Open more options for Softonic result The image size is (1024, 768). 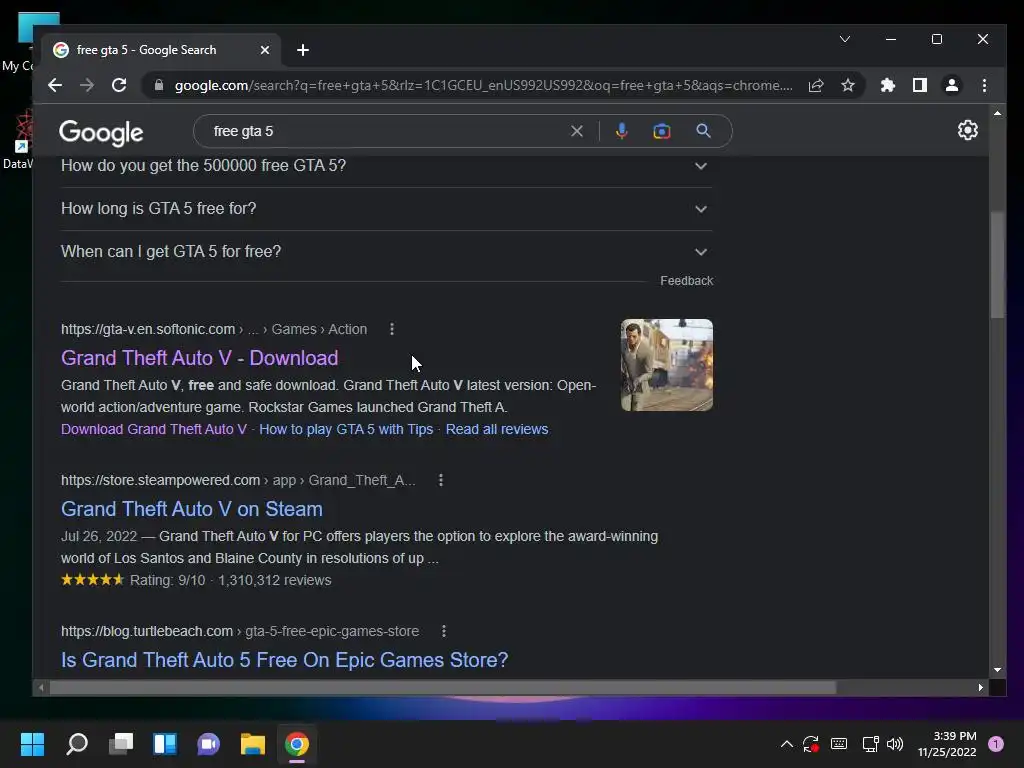tap(392, 329)
